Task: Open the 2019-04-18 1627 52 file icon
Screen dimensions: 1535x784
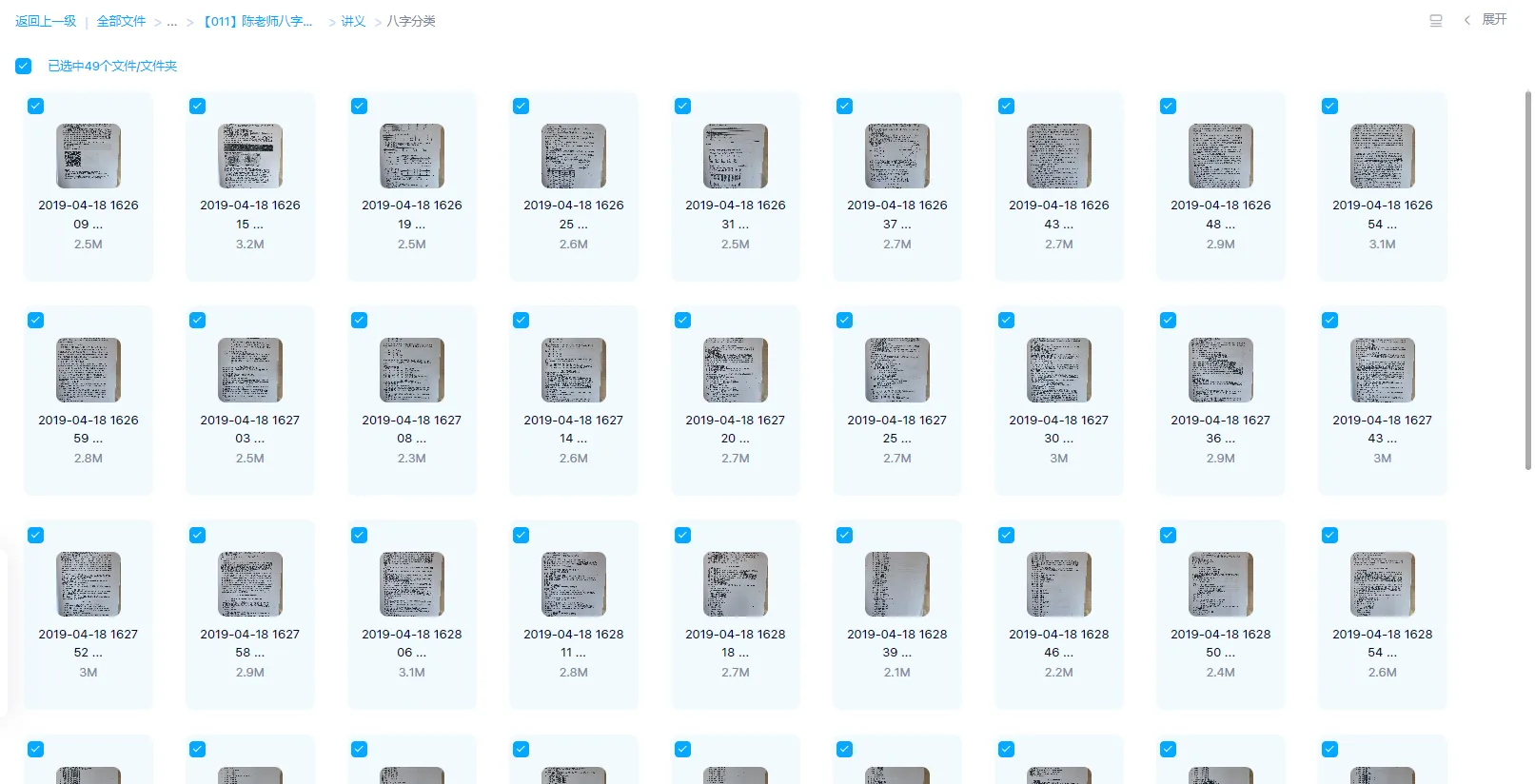Action: (x=89, y=584)
